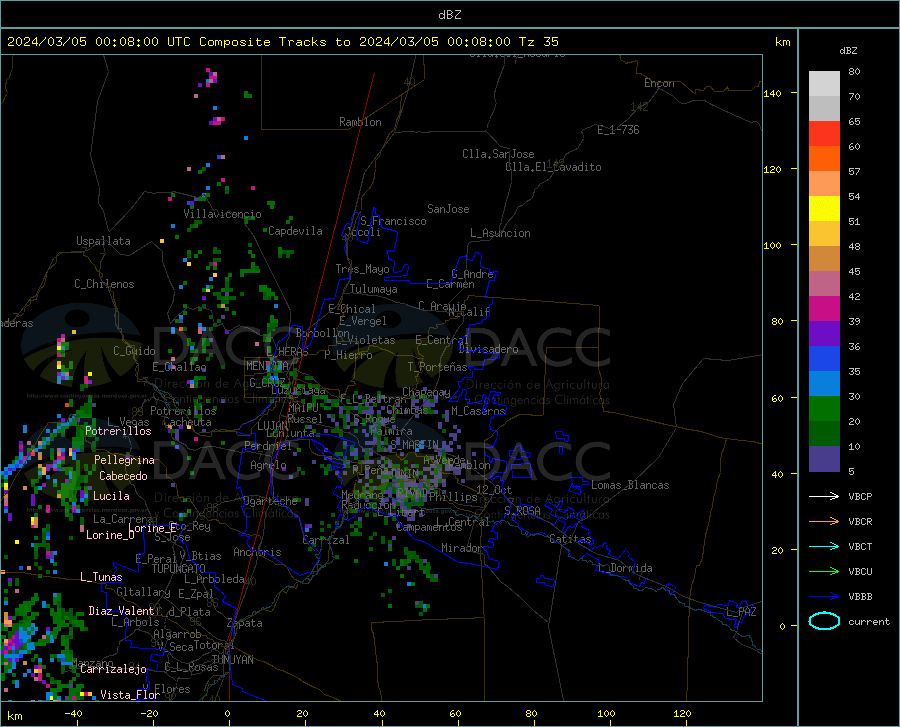This screenshot has width=900, height=727.
Task: Click the L_Tunas label
Action: 101,577
